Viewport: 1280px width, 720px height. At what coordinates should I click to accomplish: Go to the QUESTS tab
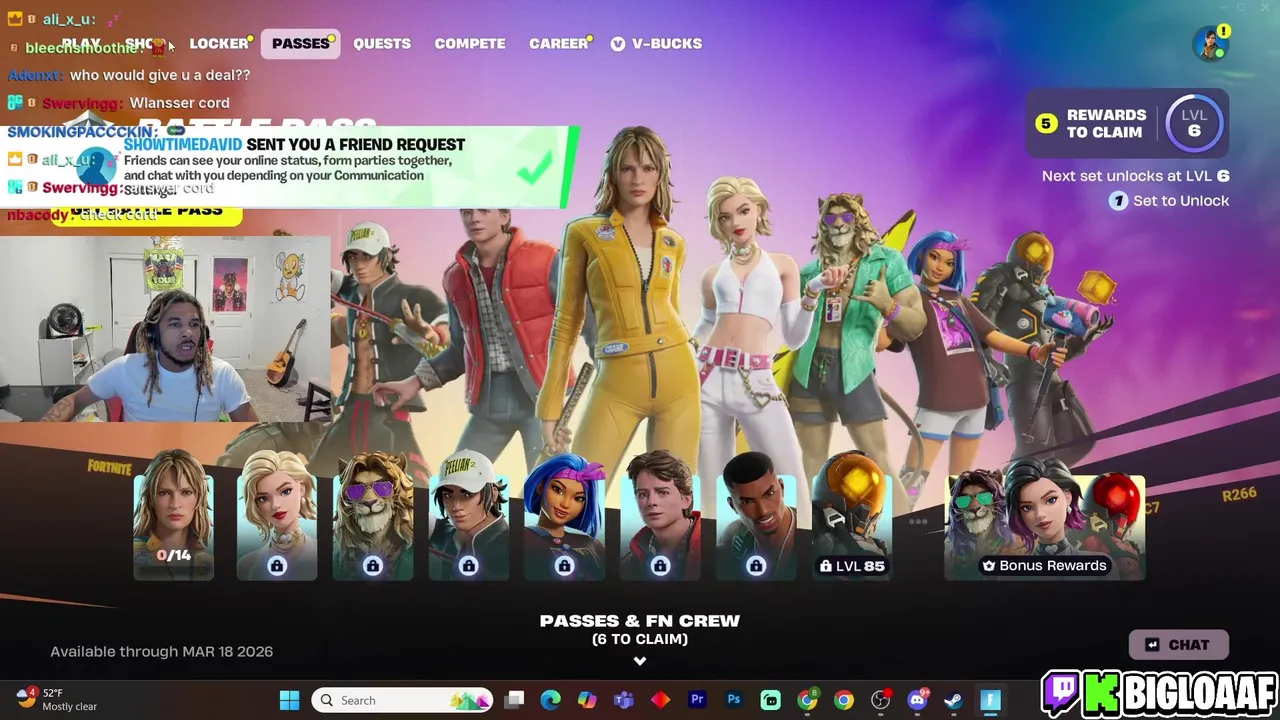coord(382,44)
